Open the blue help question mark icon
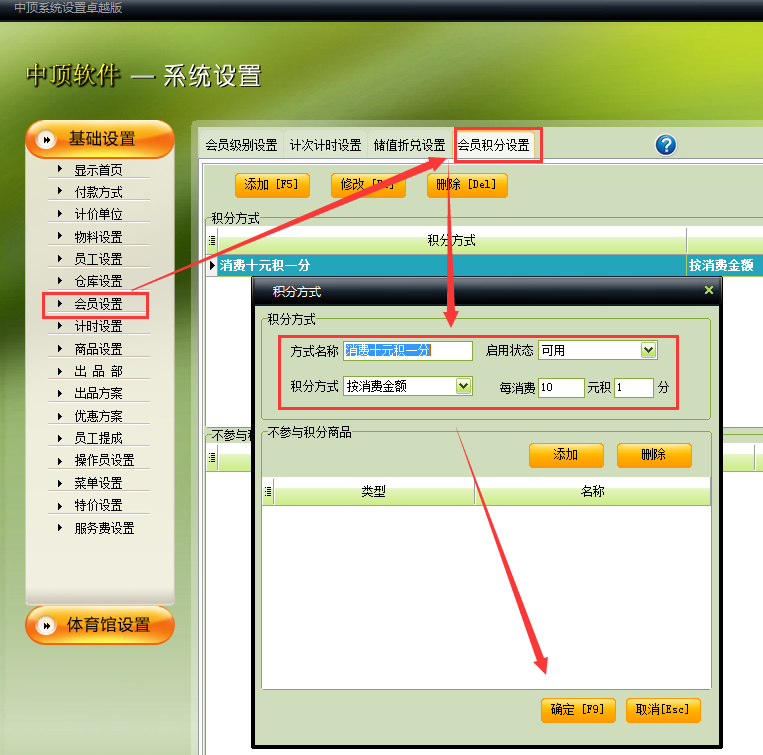 coord(666,145)
